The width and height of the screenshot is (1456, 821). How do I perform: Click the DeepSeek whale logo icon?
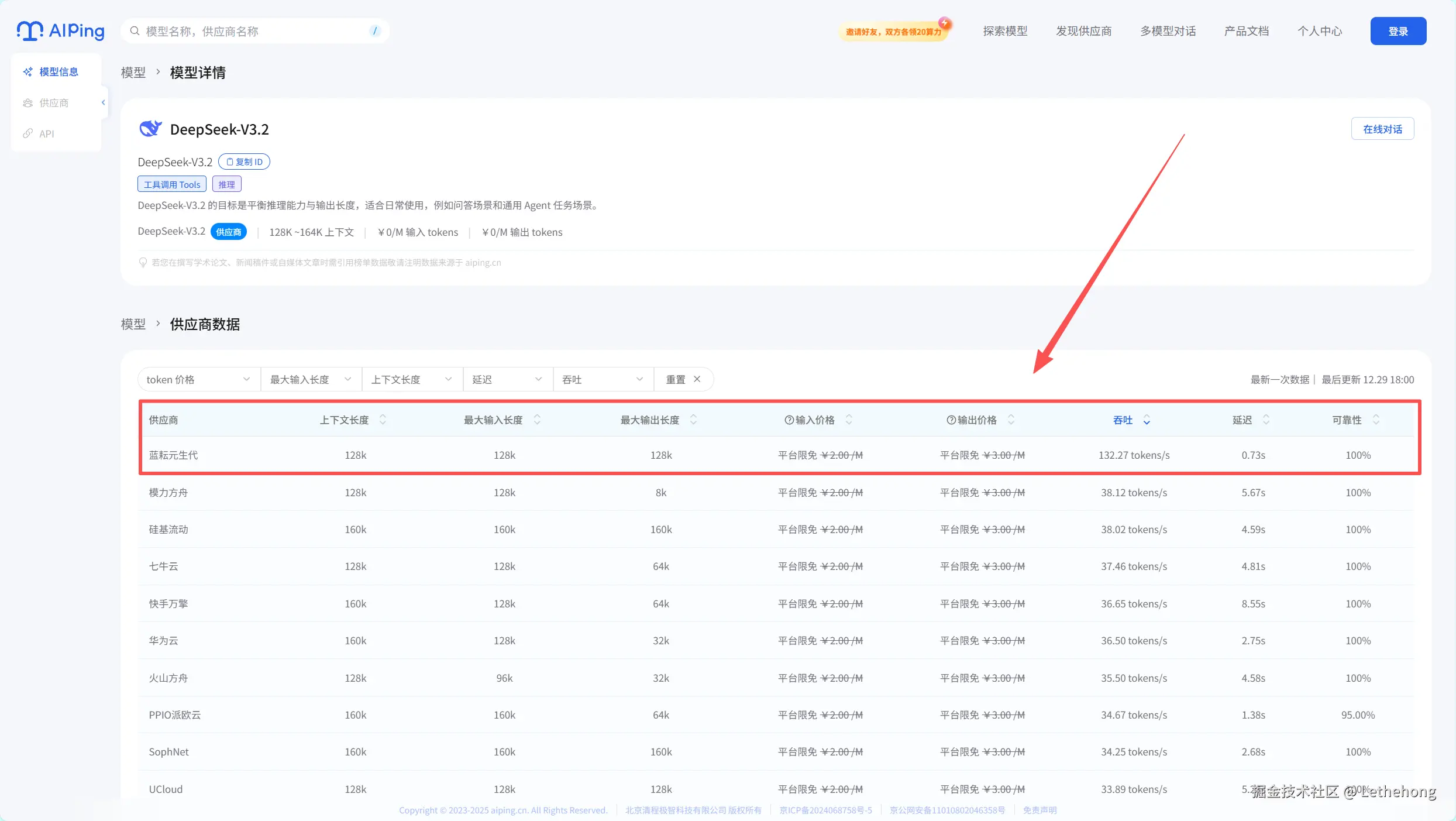pos(150,129)
